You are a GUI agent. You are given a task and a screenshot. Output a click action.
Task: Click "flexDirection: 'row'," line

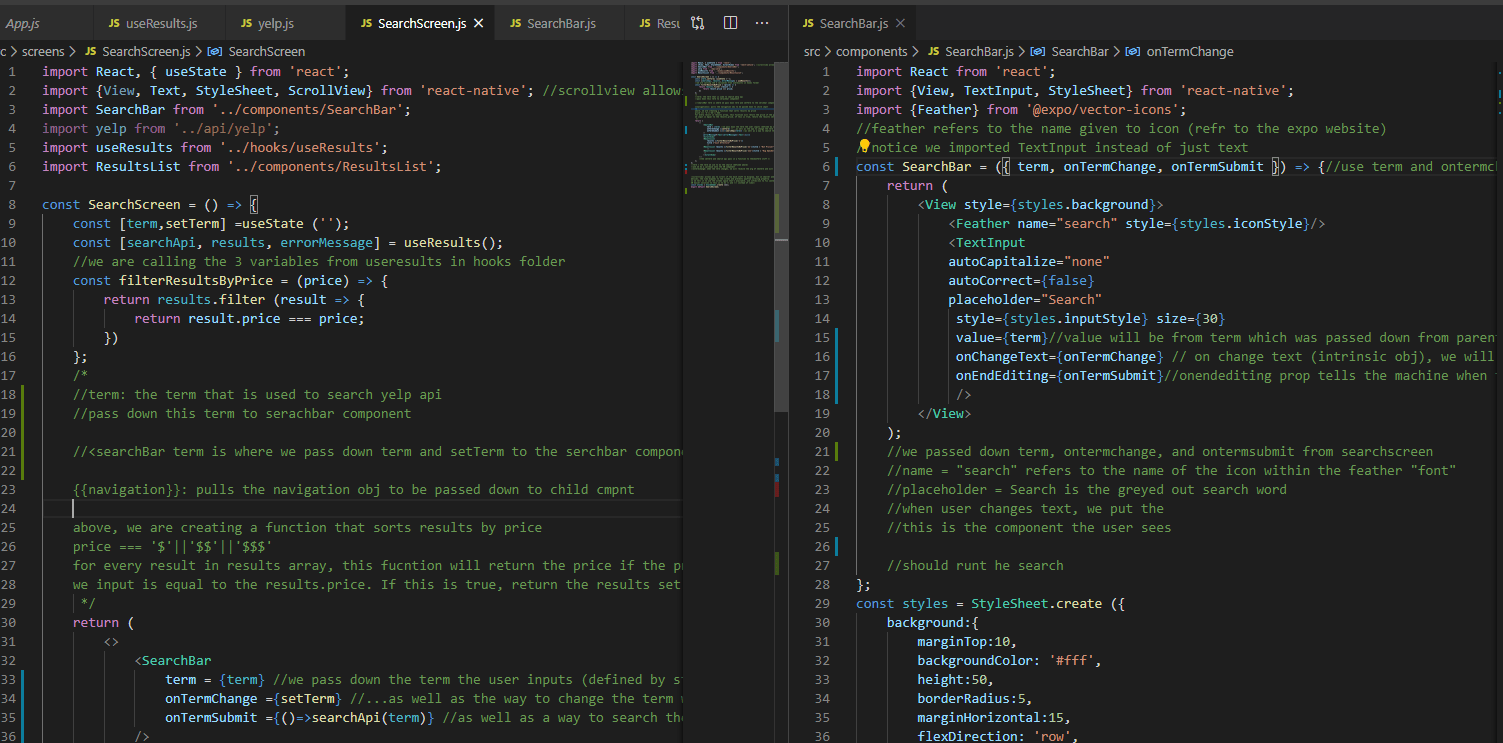[x=998, y=736]
